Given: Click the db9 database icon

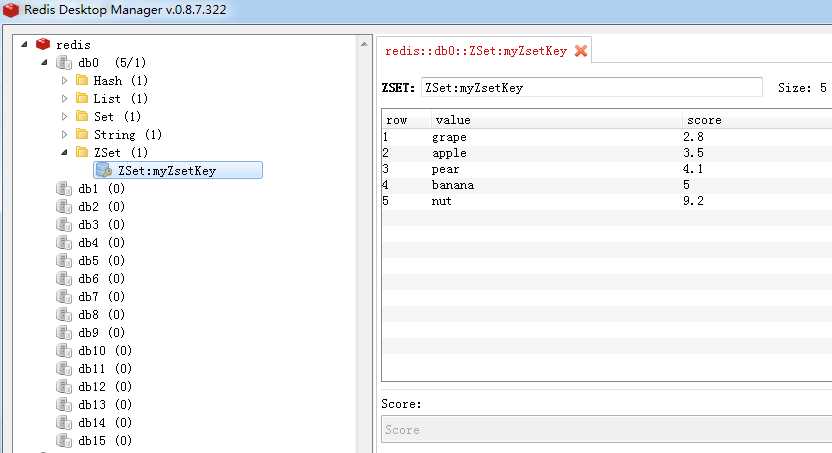Looking at the screenshot, I should tap(64, 333).
